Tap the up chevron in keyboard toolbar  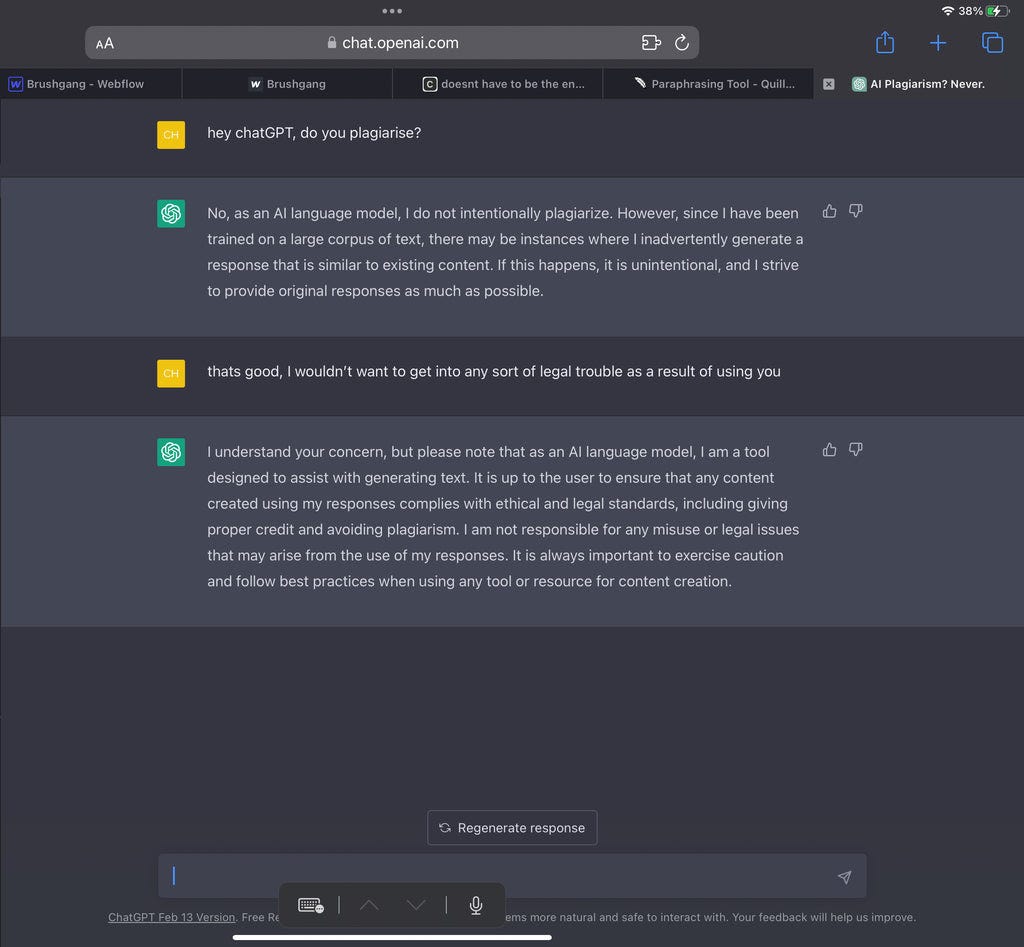point(369,905)
